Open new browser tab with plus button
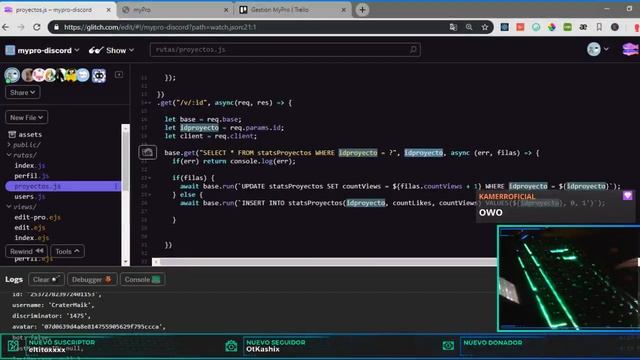Screen dimensions: 640x360 point(362,10)
